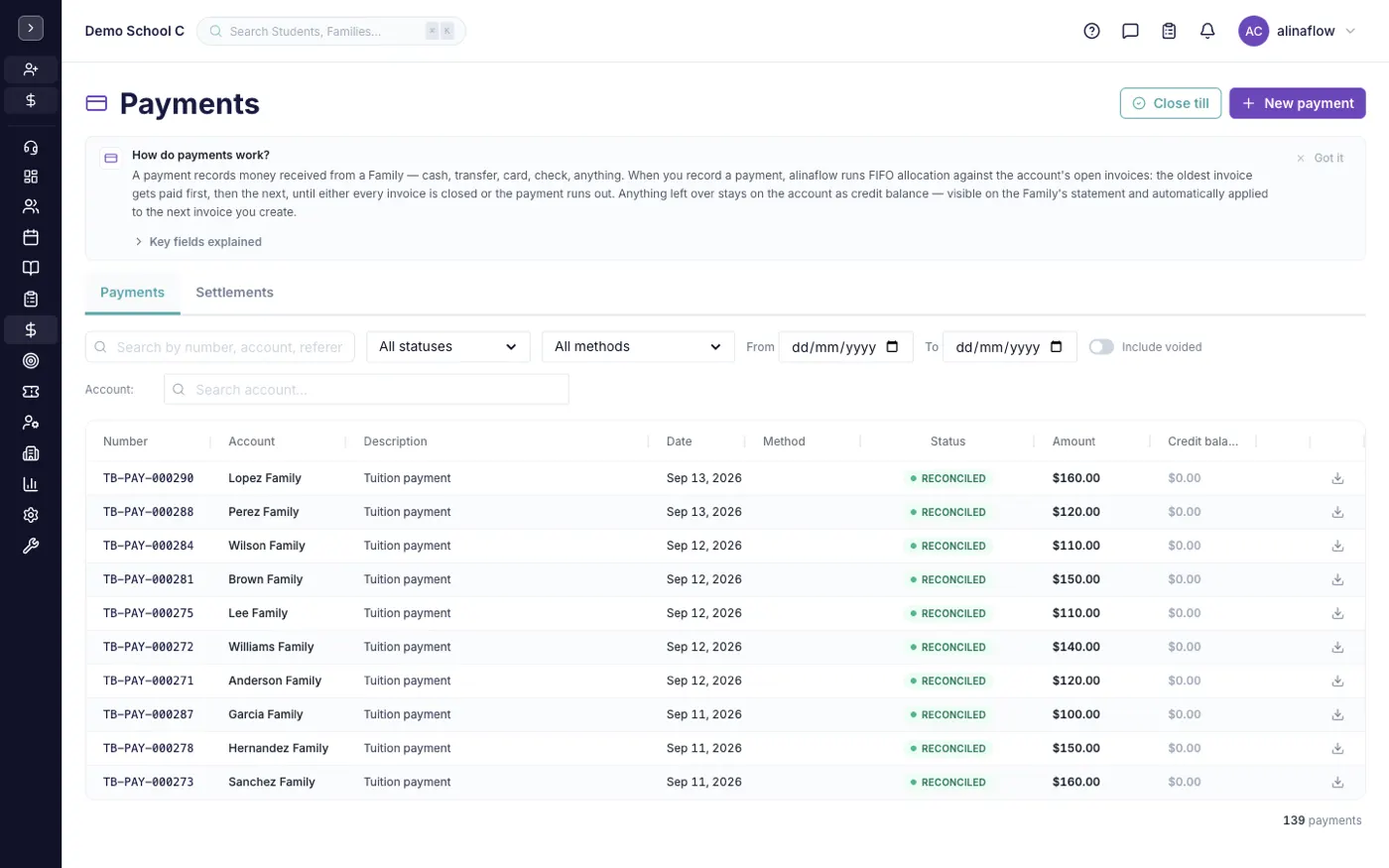Open the people icon in sidebar
The height and width of the screenshot is (868, 1389).
click(x=31, y=206)
